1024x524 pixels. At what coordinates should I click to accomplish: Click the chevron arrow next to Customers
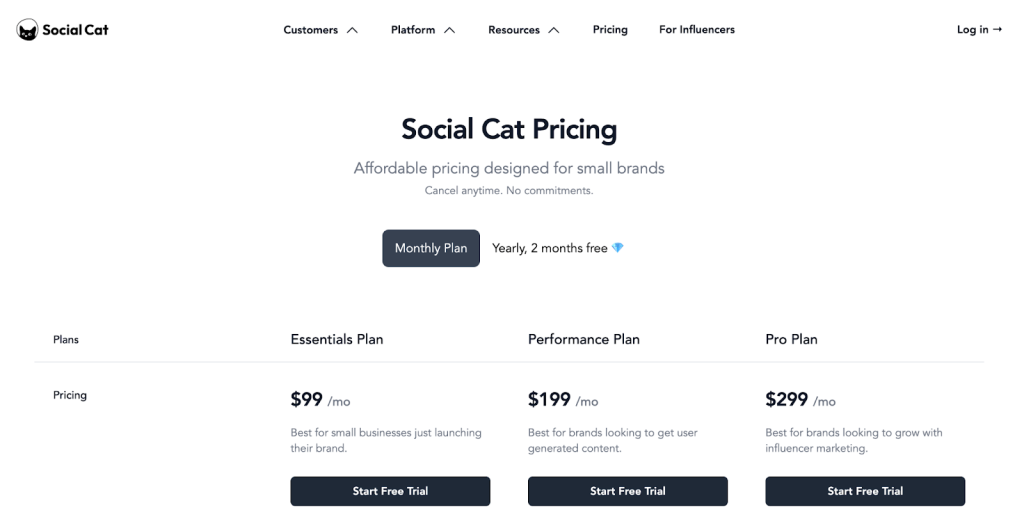pyautogui.click(x=352, y=30)
